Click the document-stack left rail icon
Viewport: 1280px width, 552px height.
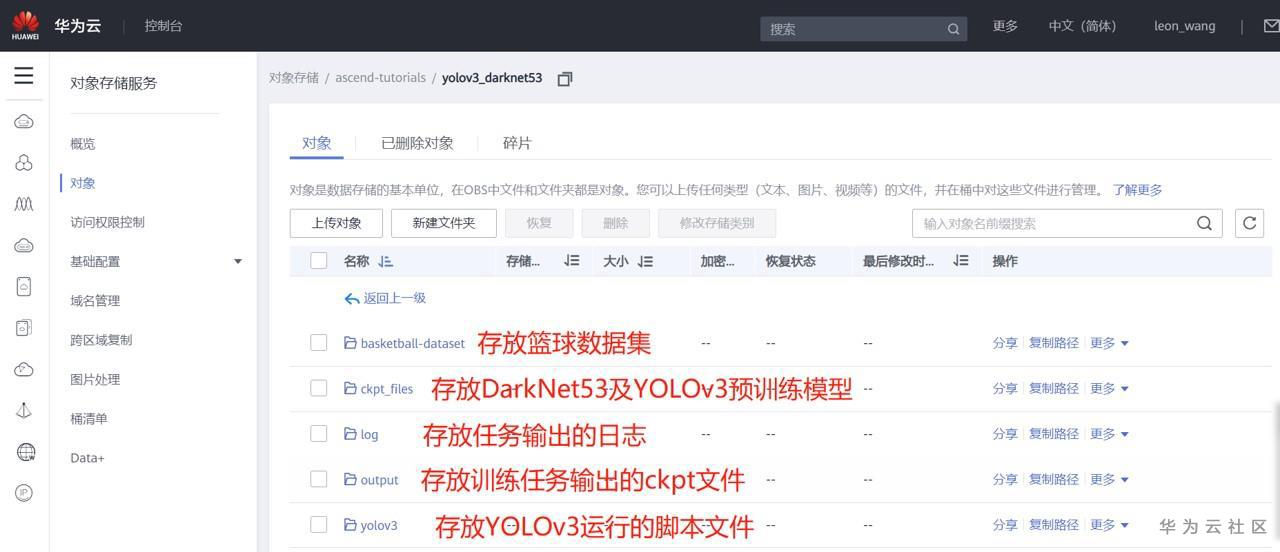[x=24, y=328]
